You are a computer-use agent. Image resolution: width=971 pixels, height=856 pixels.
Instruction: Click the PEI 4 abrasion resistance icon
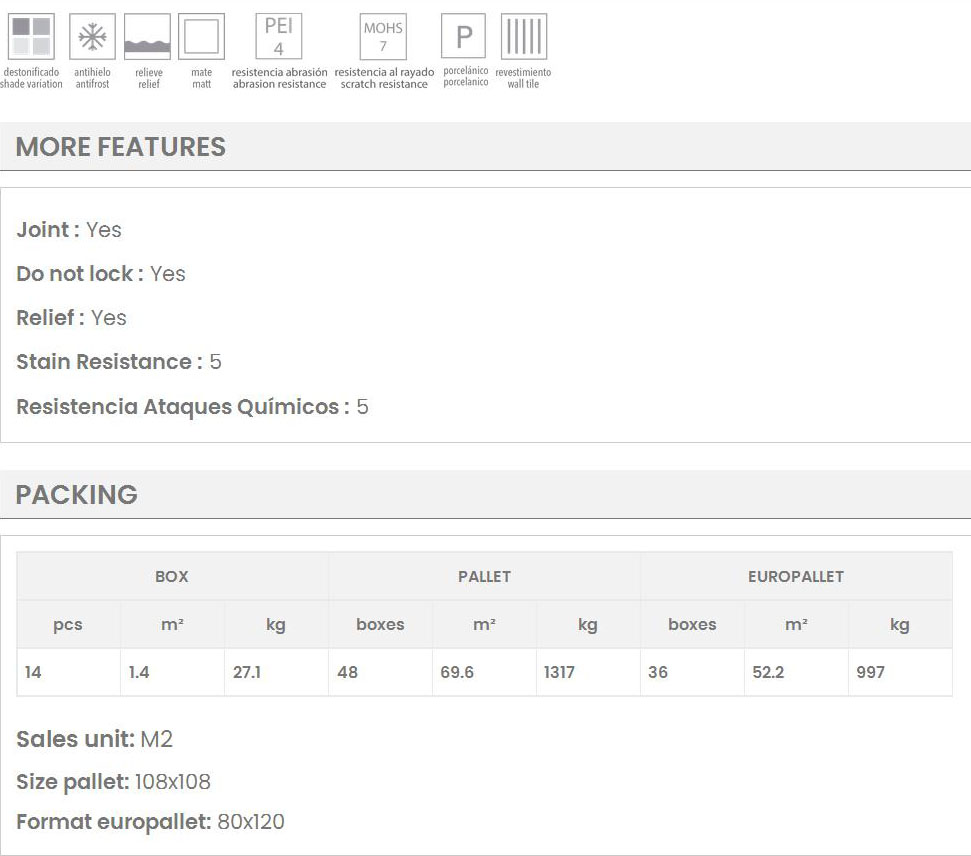[x=279, y=37]
